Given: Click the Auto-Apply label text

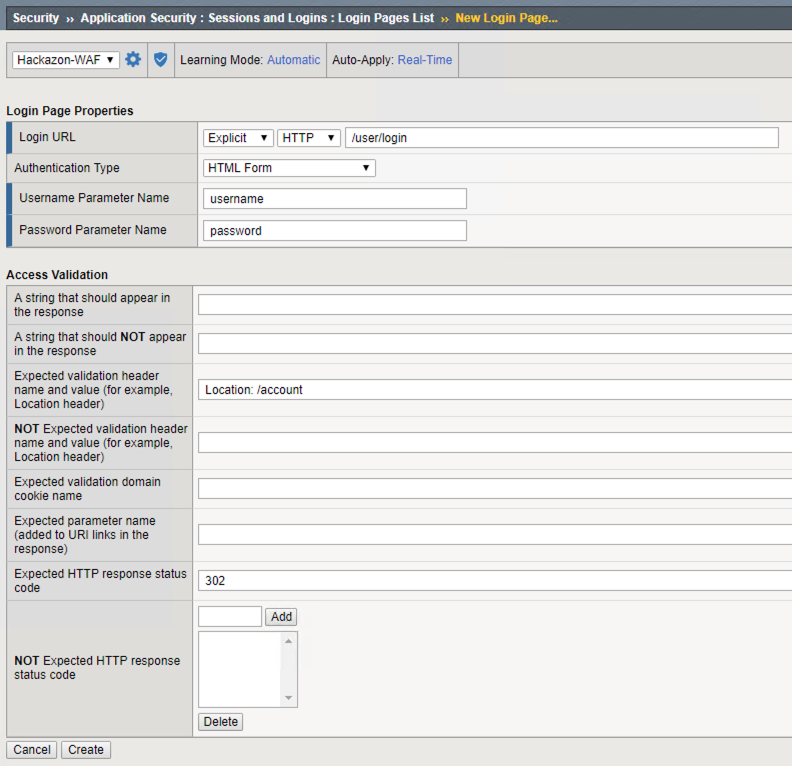Looking at the screenshot, I should [x=362, y=60].
